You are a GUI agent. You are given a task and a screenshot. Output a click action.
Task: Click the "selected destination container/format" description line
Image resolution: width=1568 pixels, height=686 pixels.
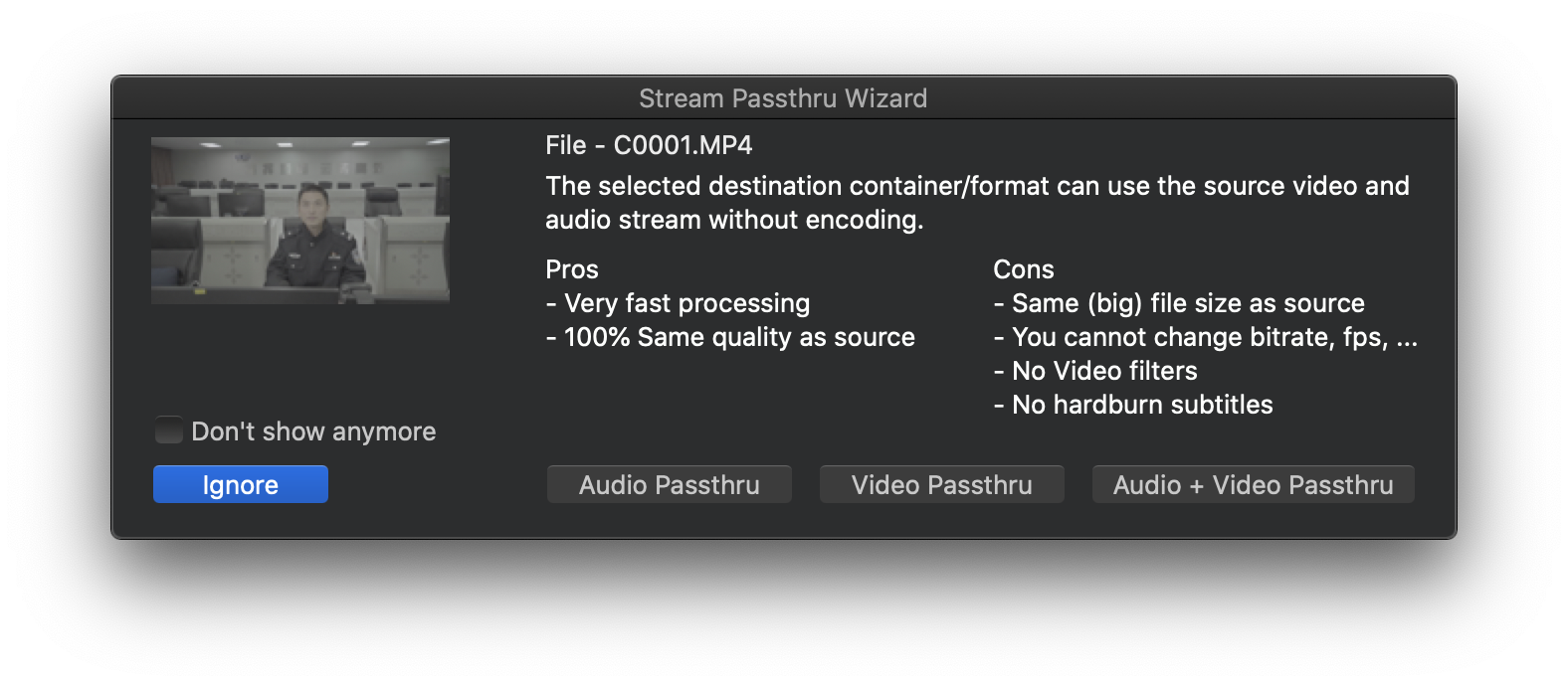[977, 186]
